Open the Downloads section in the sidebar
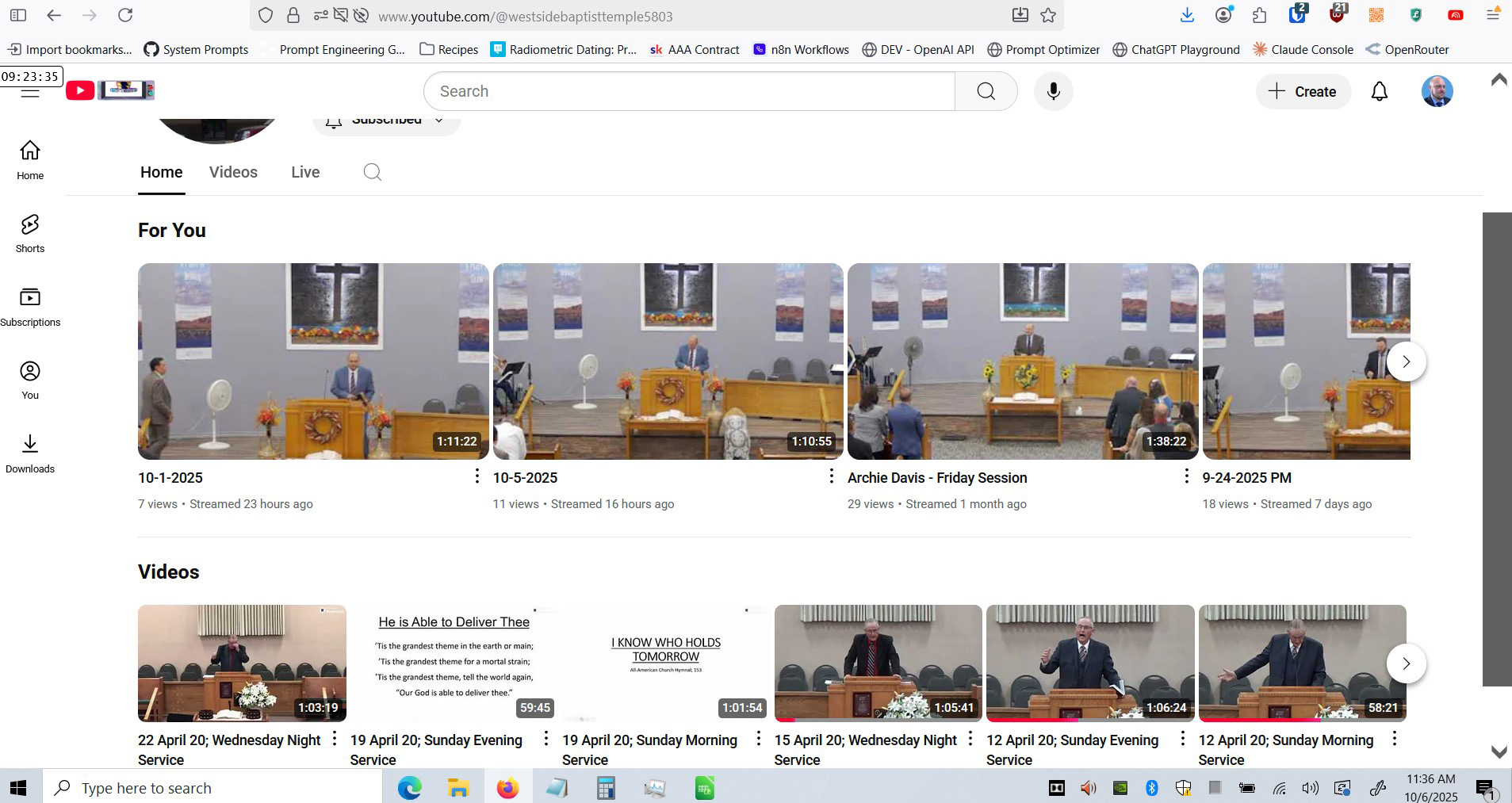 pos(30,453)
